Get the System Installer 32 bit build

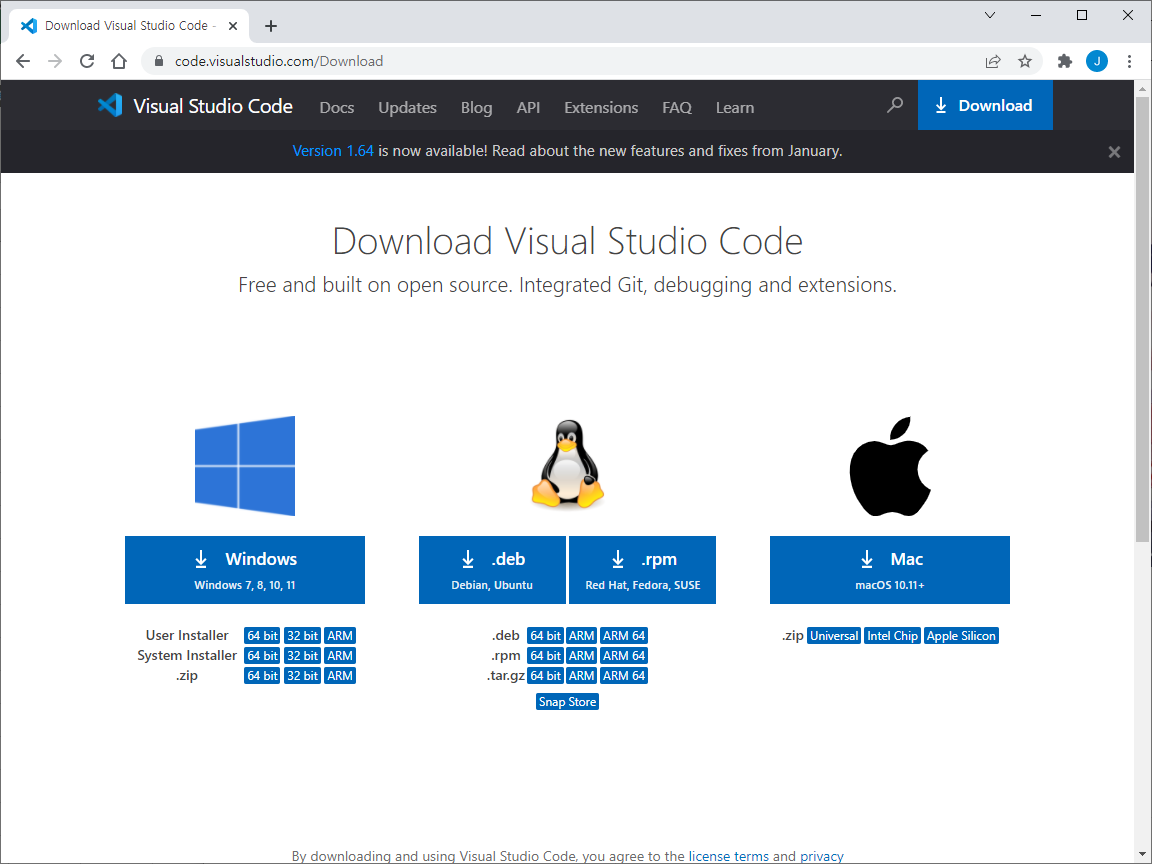click(302, 655)
